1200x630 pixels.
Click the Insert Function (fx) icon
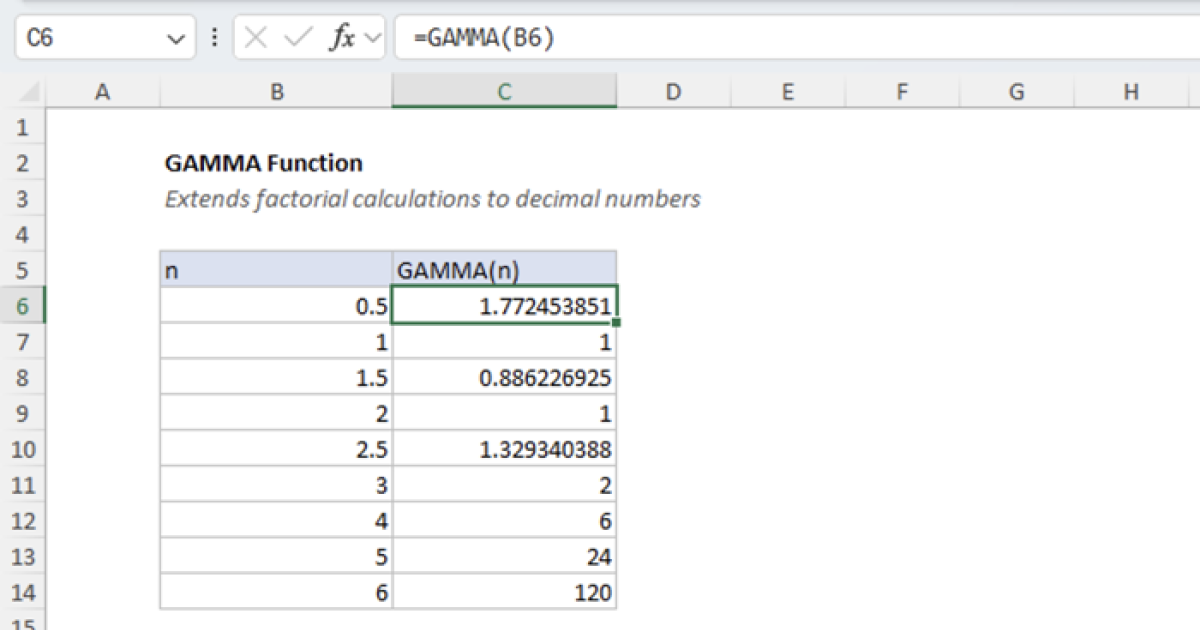[344, 38]
